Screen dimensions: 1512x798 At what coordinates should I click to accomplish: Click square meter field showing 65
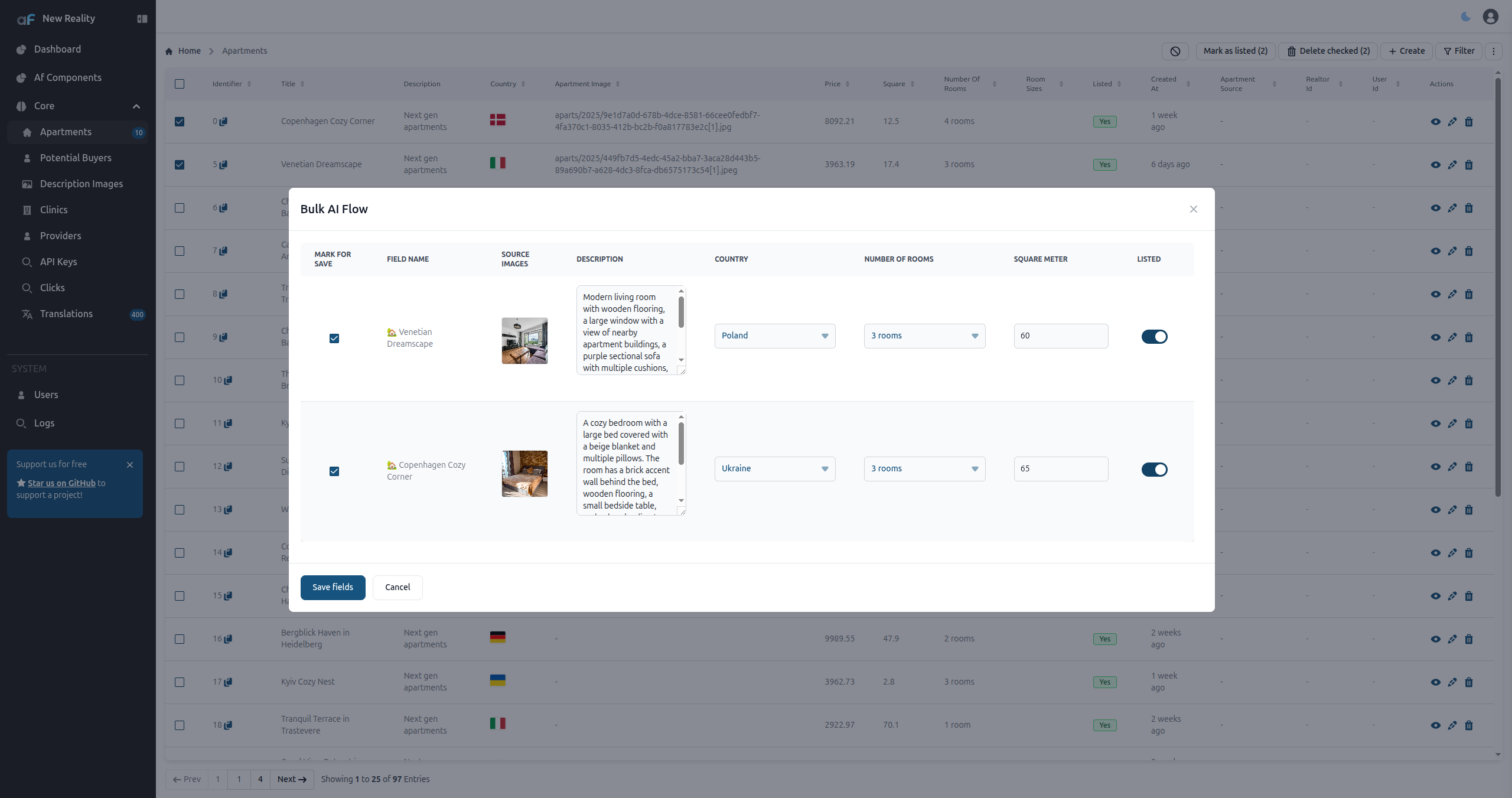click(x=1061, y=469)
